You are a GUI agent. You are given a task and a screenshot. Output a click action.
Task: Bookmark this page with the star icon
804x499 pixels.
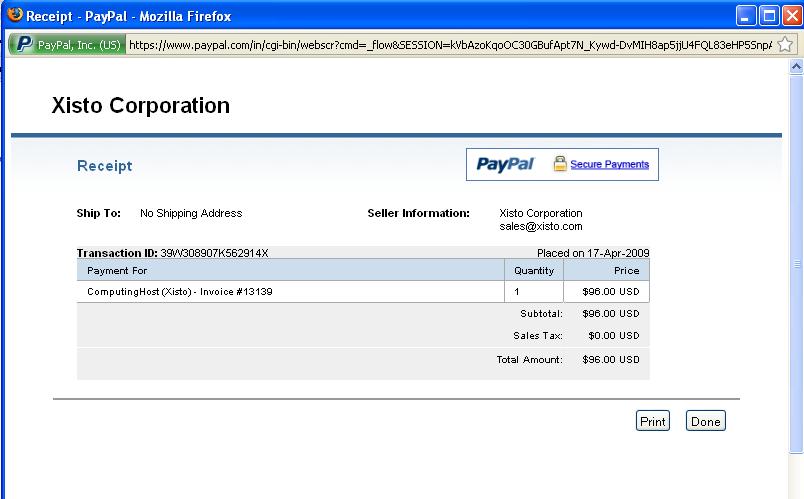785,45
